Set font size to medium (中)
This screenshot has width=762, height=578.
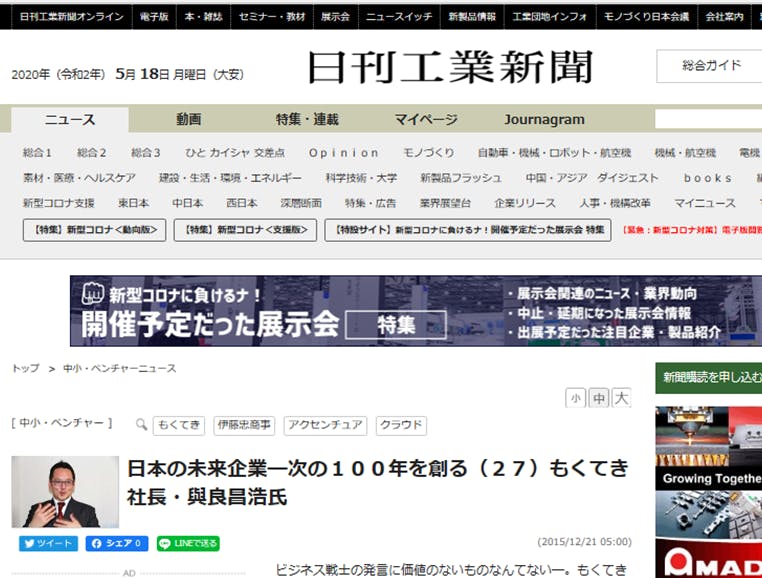click(598, 398)
